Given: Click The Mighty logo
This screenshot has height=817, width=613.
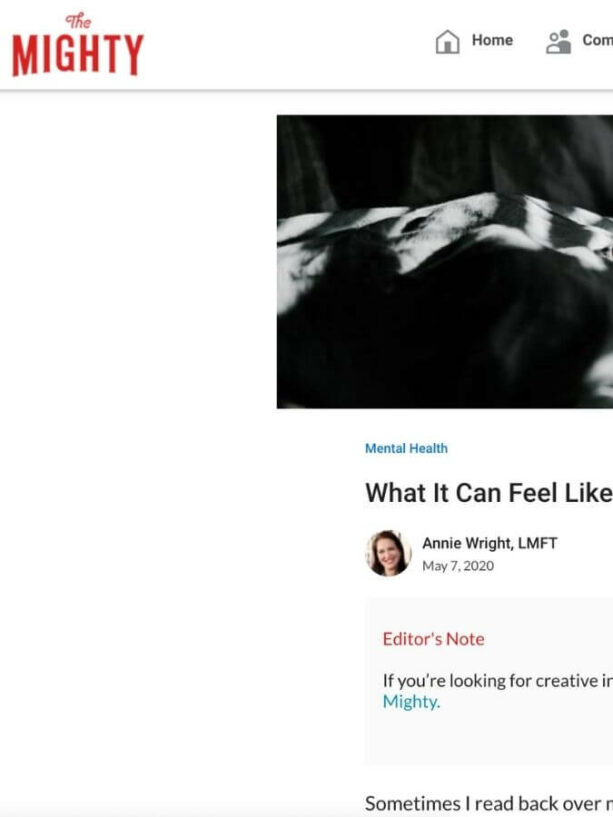Looking at the screenshot, I should [78, 45].
